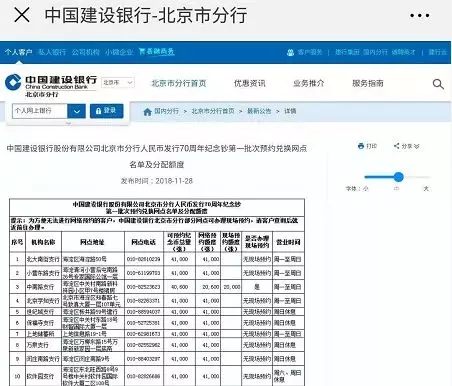The image size is (452, 386).
Task: Click the 20,600 online quota cell
Action: (x=208, y=287)
